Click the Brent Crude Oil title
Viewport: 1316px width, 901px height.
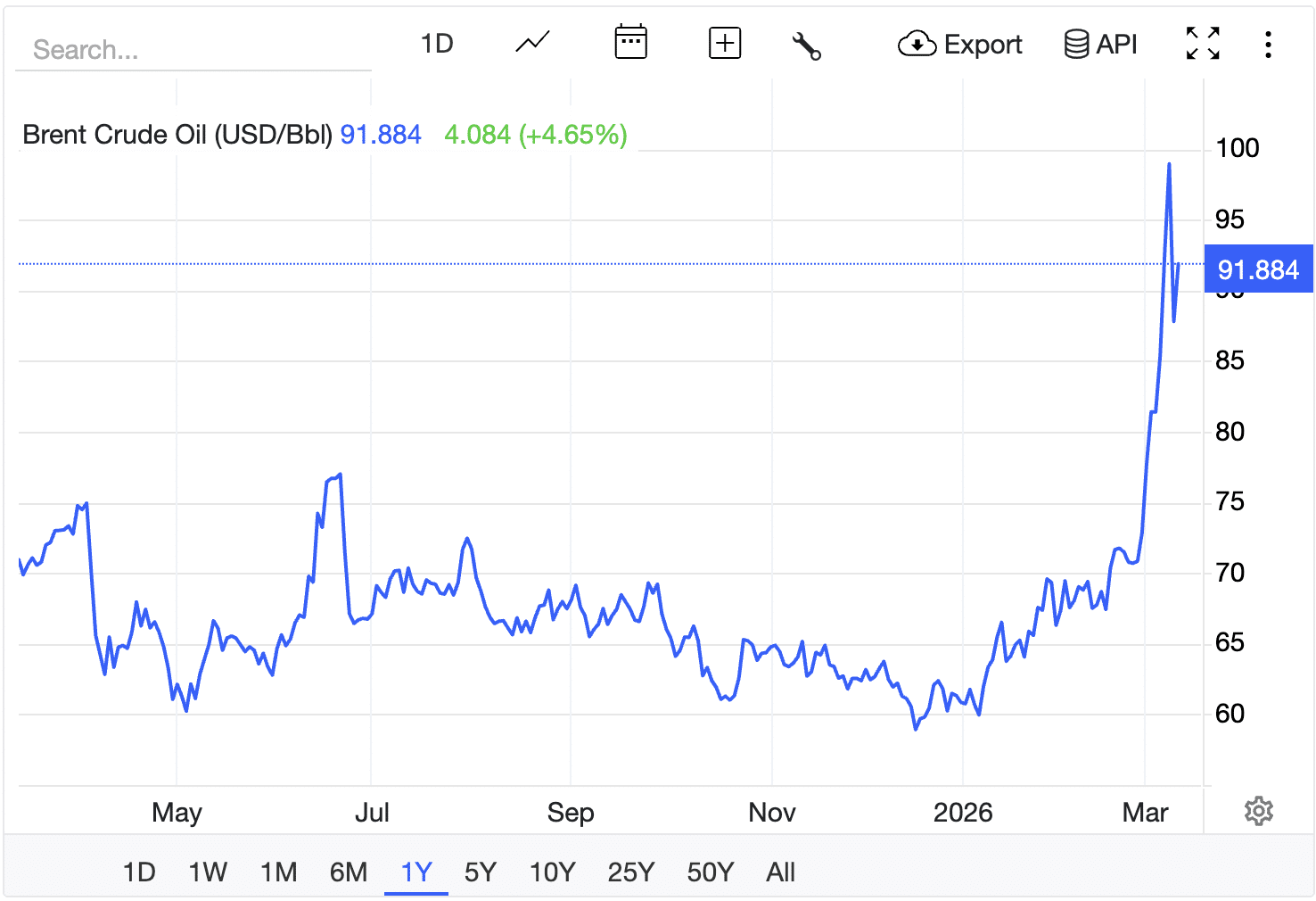tap(177, 134)
